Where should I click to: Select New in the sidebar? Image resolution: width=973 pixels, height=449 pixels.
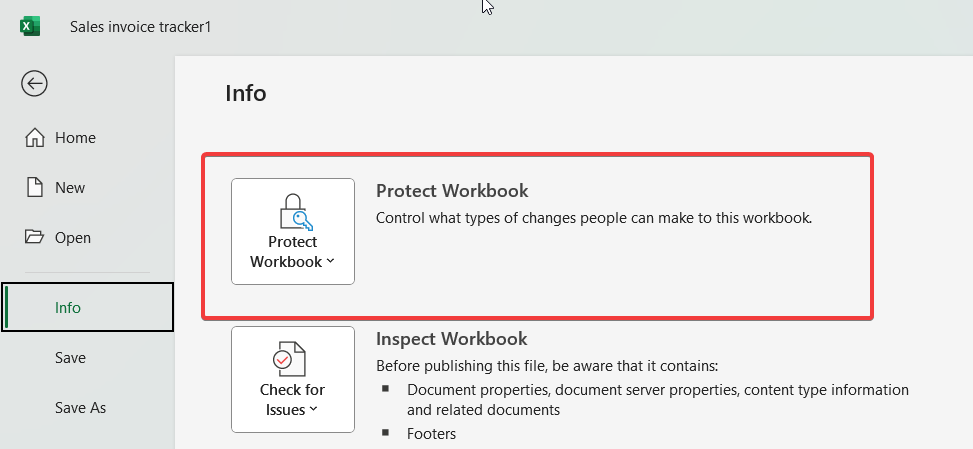[87, 187]
